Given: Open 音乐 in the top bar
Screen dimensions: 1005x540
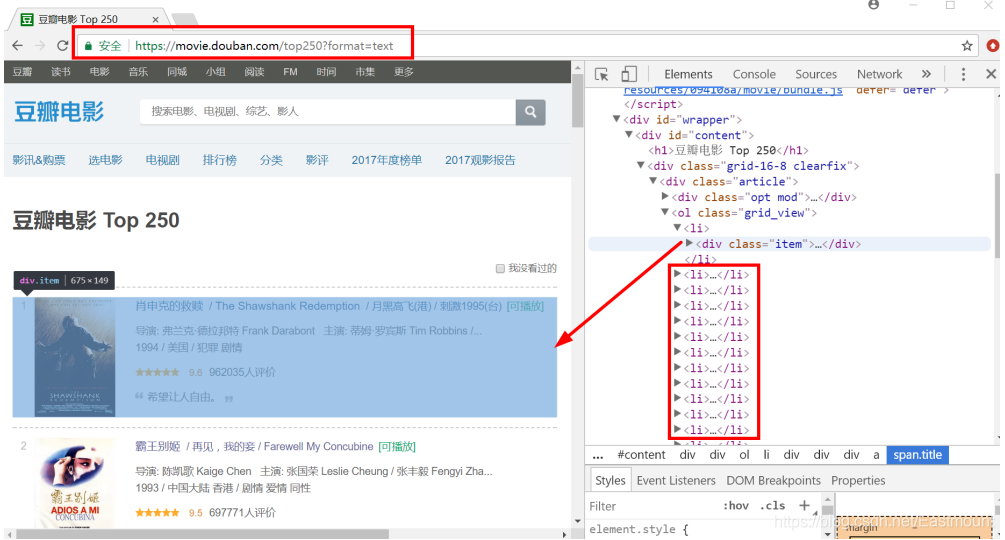Looking at the screenshot, I should point(138,72).
